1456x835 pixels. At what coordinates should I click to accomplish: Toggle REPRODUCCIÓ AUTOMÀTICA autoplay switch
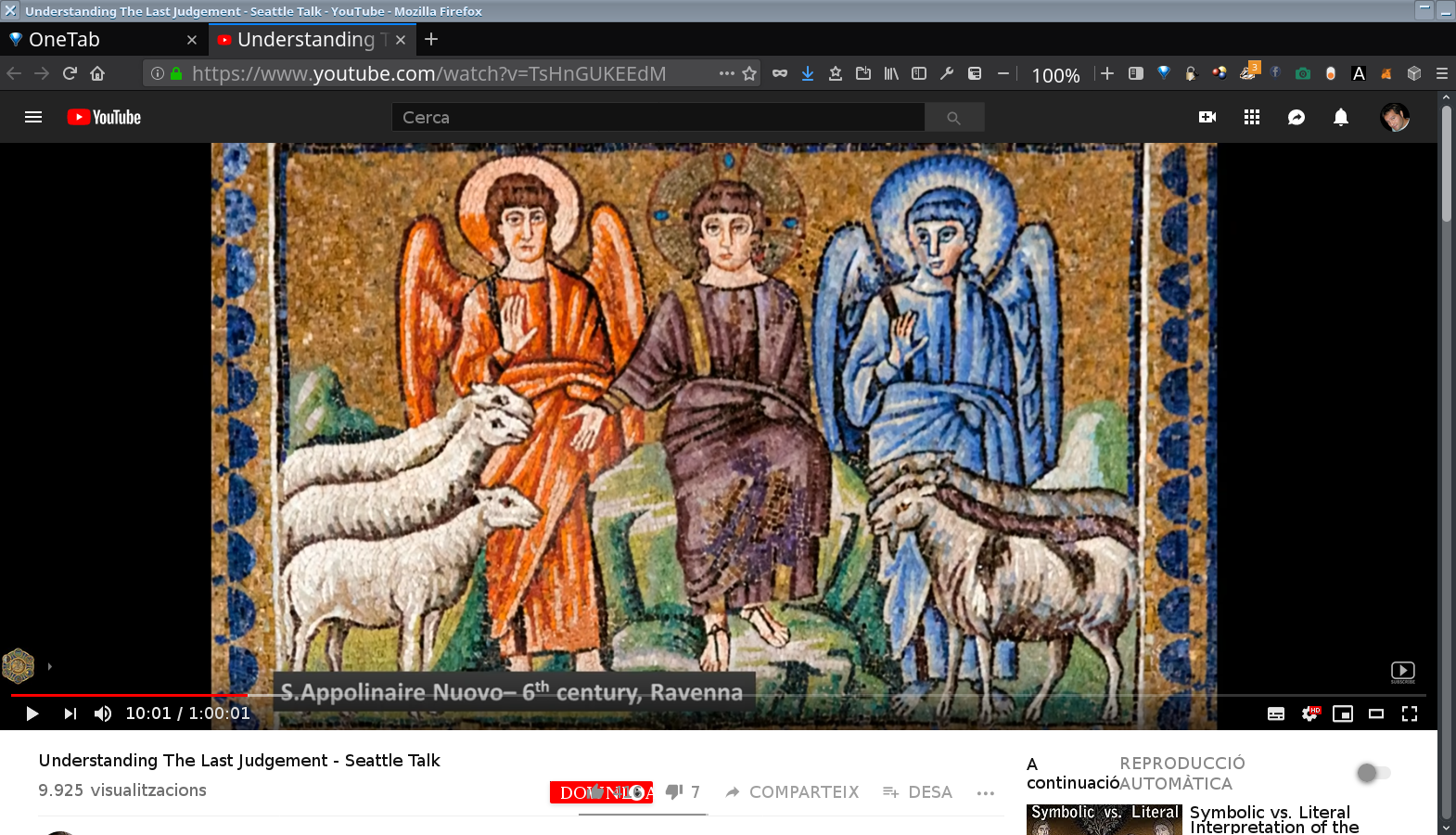tap(1373, 773)
